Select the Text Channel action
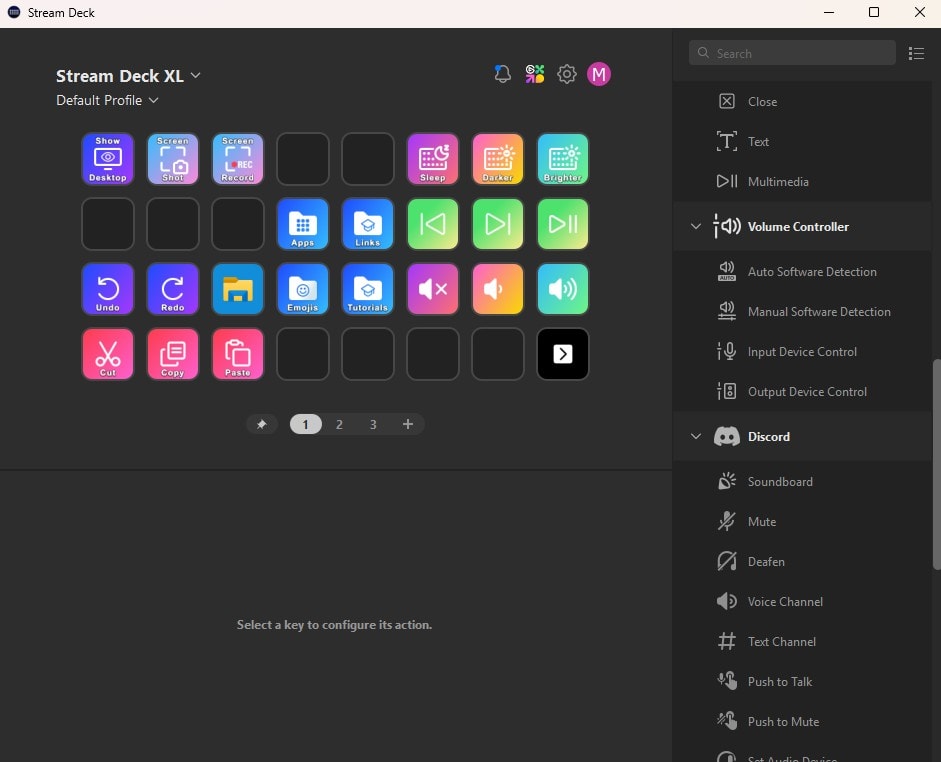The width and height of the screenshot is (941, 762). pyautogui.click(x=803, y=642)
